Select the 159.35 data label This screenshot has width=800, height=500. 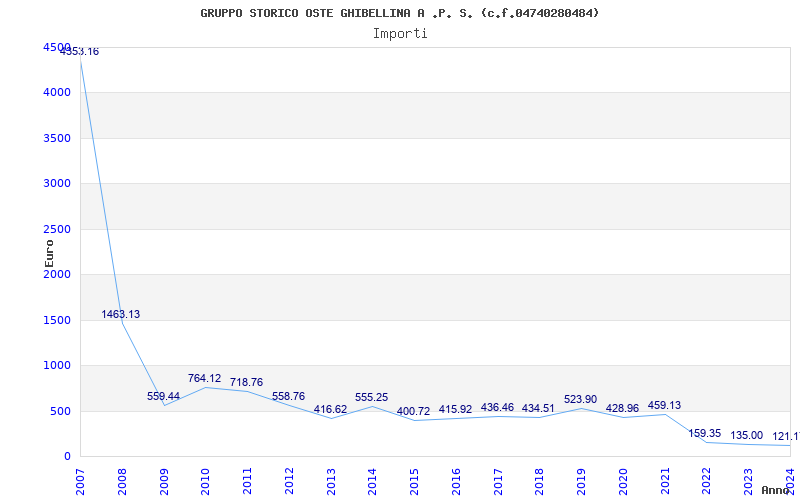click(x=705, y=434)
